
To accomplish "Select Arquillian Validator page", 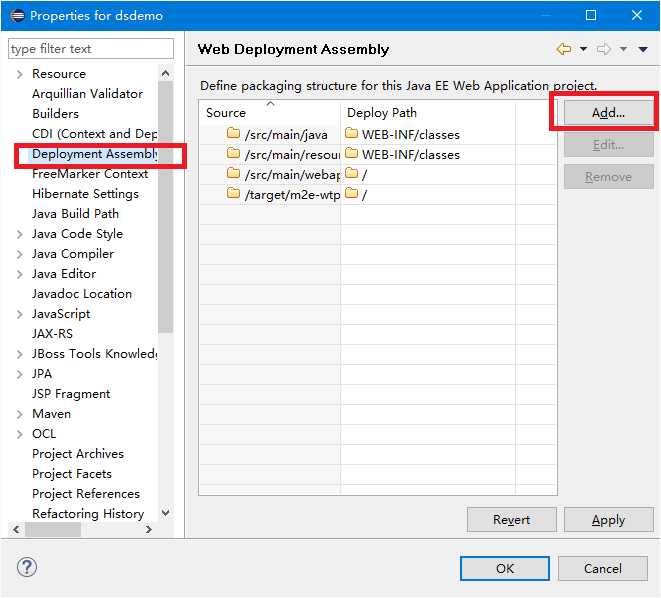I will (x=87, y=94).
